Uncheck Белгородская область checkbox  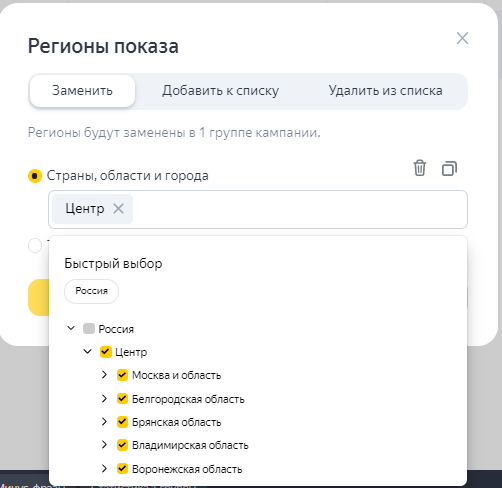[122, 399]
